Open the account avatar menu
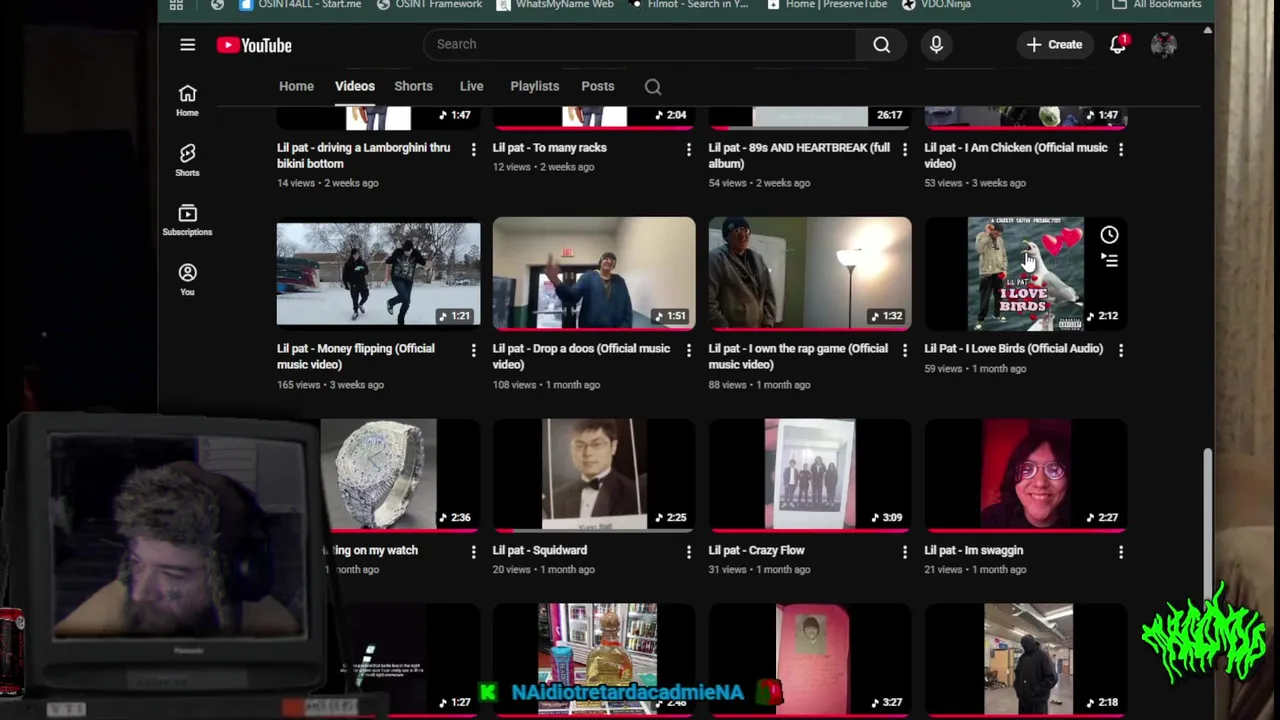Viewport: 1280px width, 720px height. [x=1163, y=44]
